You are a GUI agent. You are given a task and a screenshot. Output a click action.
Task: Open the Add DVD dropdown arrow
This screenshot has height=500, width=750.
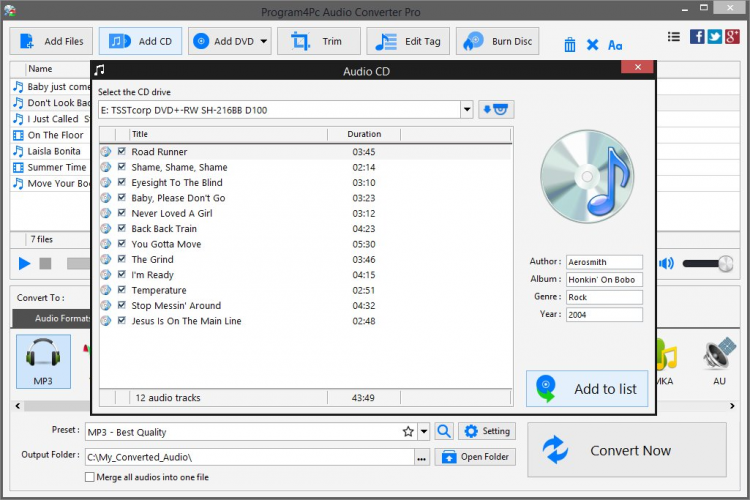[x=264, y=41]
